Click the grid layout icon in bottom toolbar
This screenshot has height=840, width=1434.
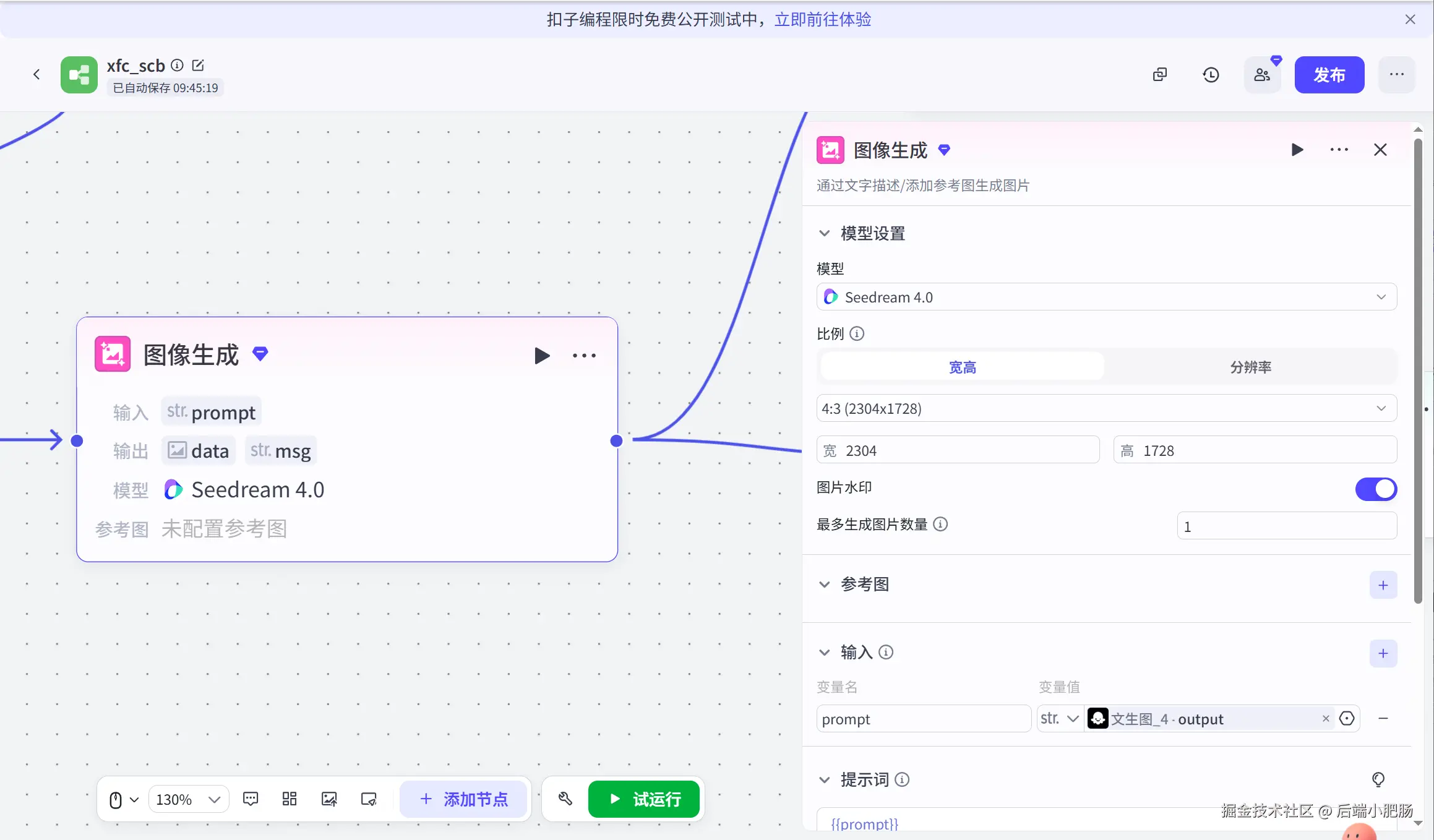[x=290, y=799]
